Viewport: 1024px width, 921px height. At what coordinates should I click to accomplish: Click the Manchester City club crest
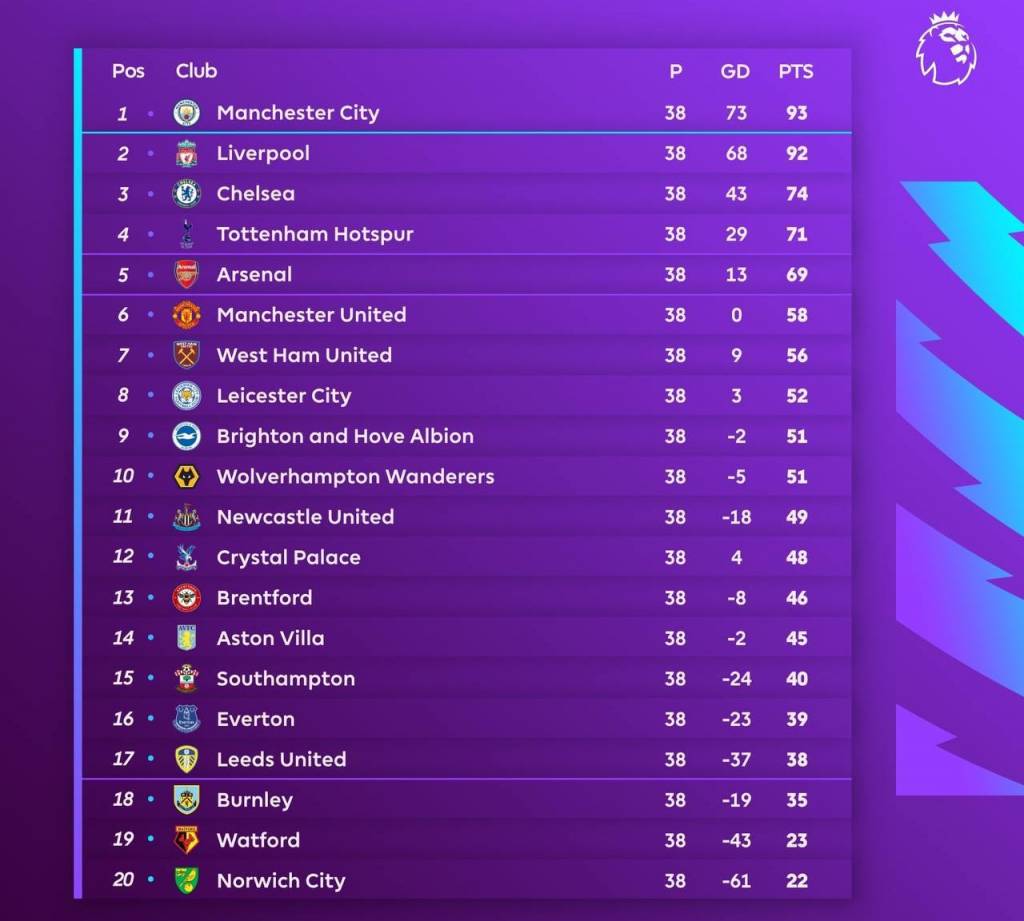pyautogui.click(x=187, y=113)
